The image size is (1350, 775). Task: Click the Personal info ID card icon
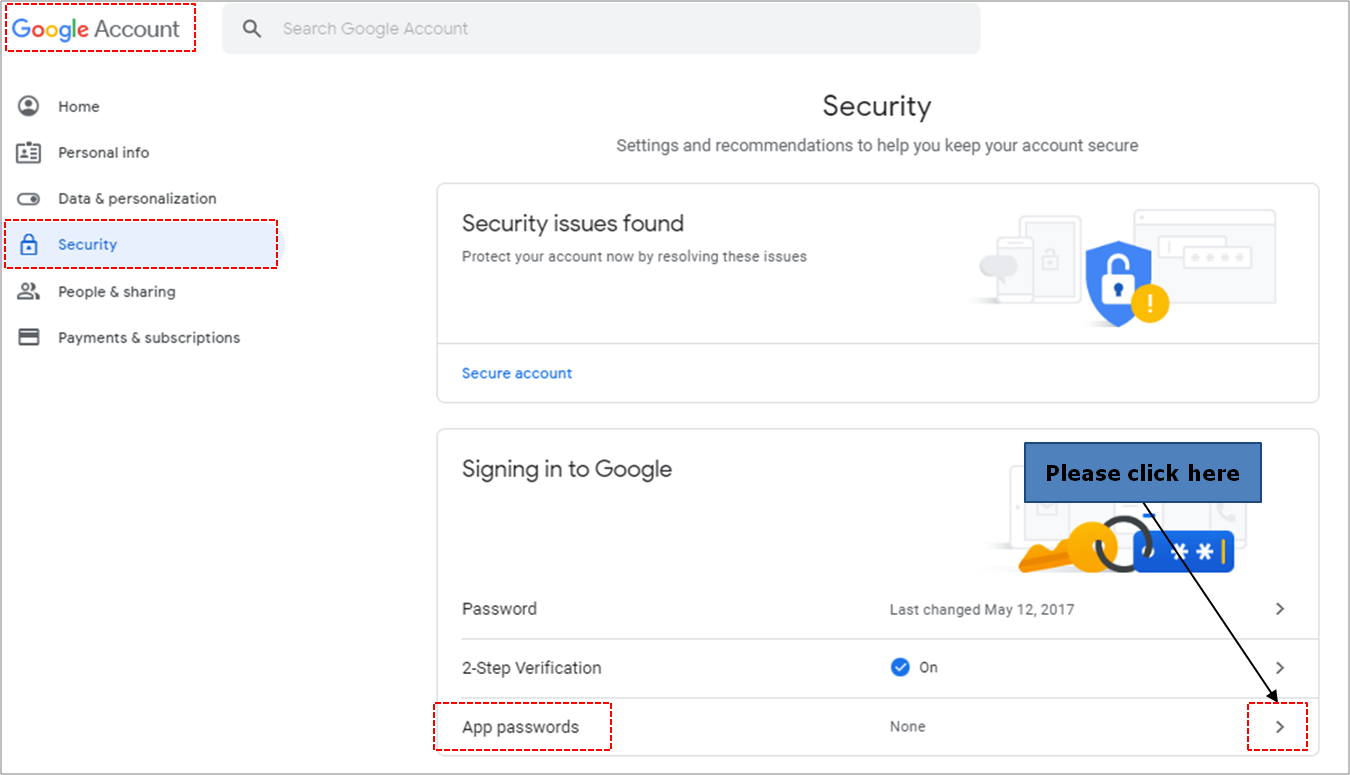click(x=29, y=152)
